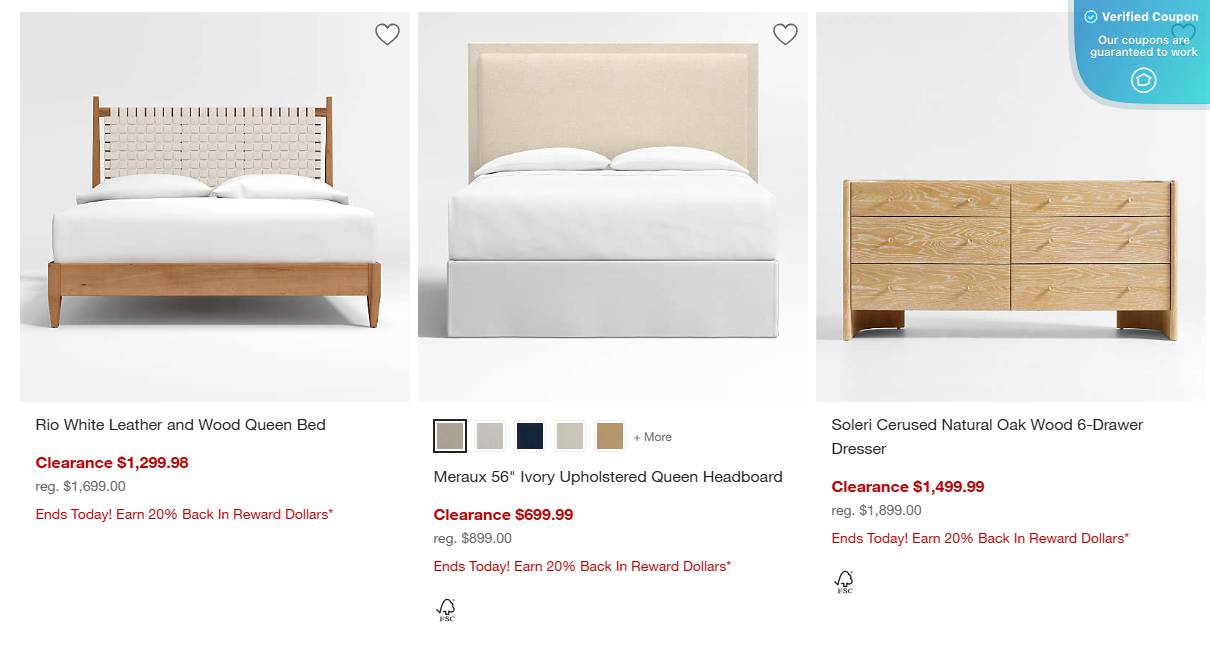Select the camel tan fabric swatch
Viewport: 1210px width, 651px height.
(610, 435)
